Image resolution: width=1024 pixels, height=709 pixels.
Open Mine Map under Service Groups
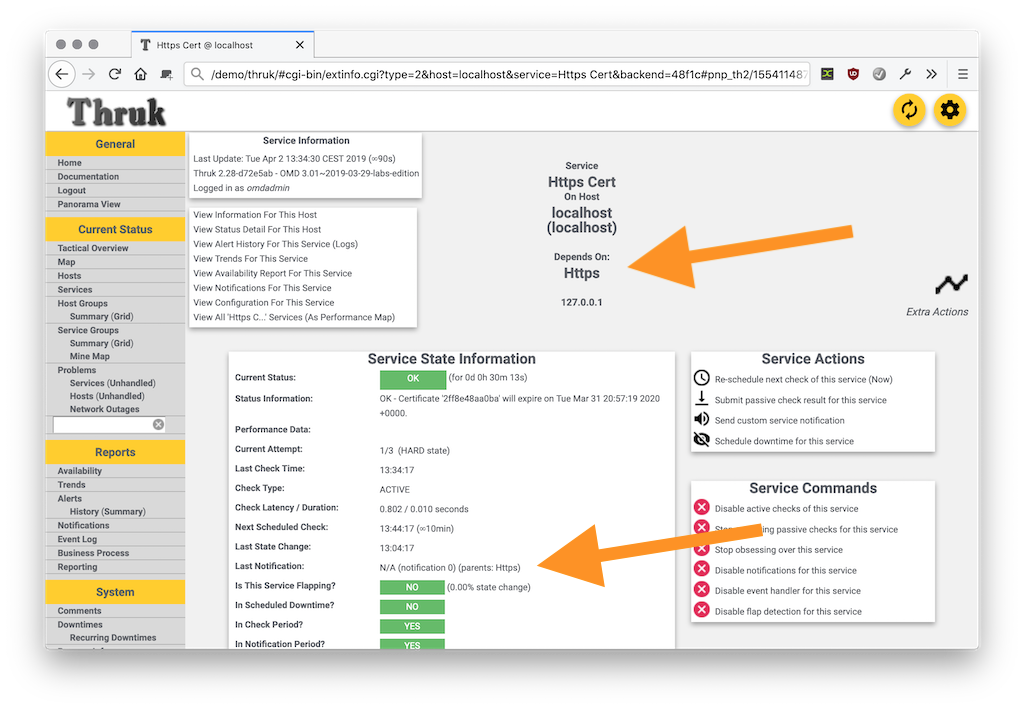89,356
